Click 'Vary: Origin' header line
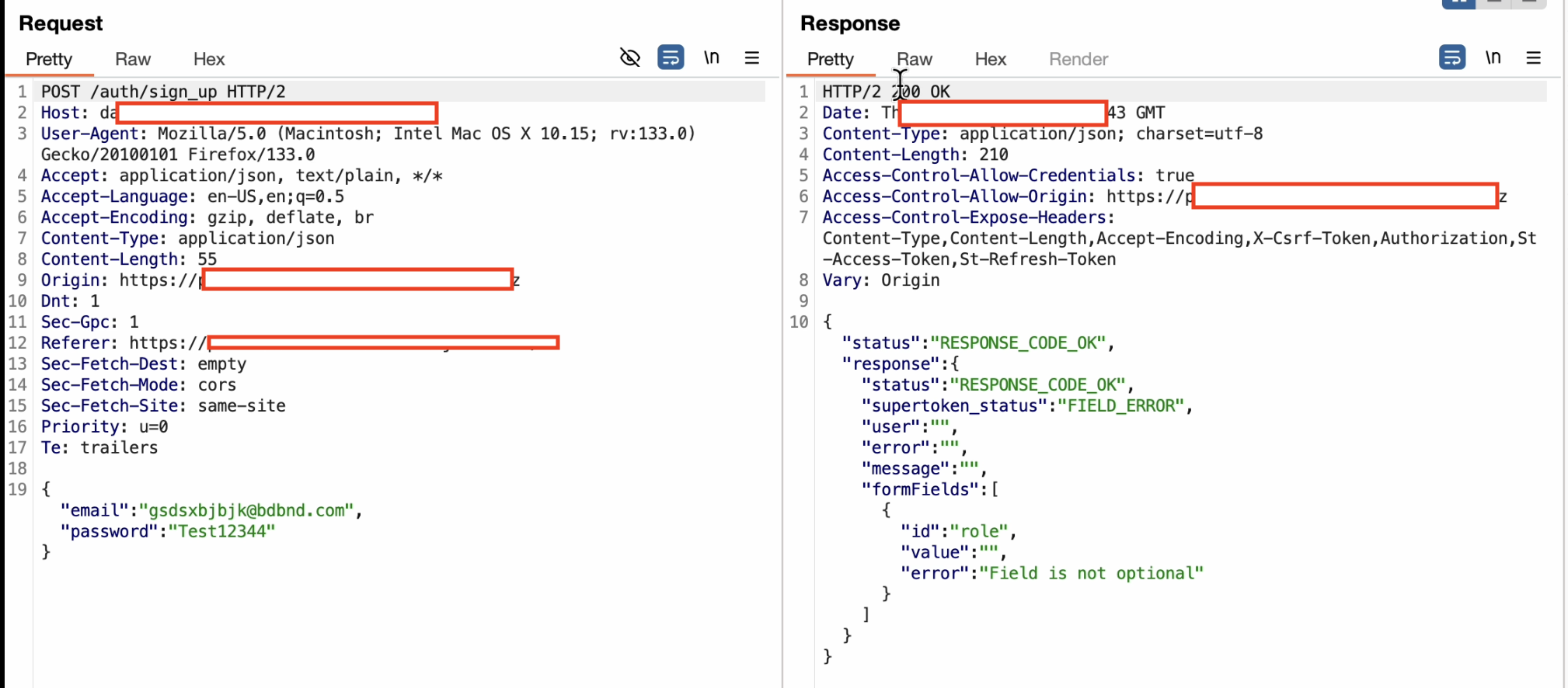Image resolution: width=1568 pixels, height=688 pixels. pyautogui.click(x=881, y=280)
